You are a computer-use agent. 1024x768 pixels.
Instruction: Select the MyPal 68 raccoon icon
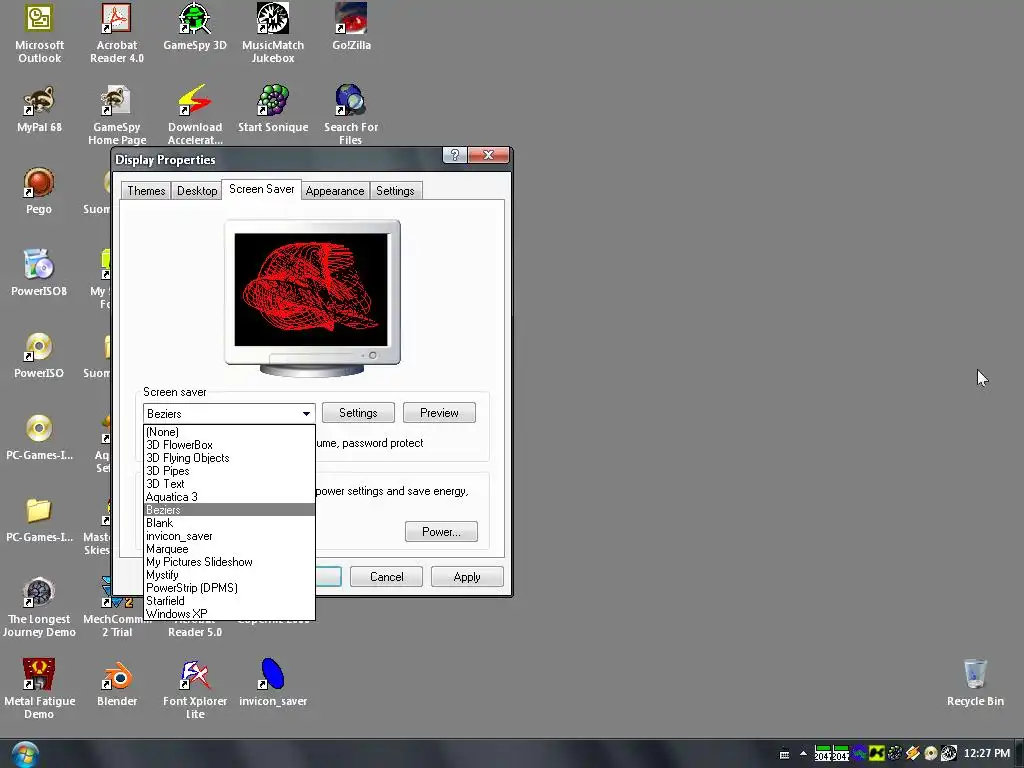(x=39, y=110)
